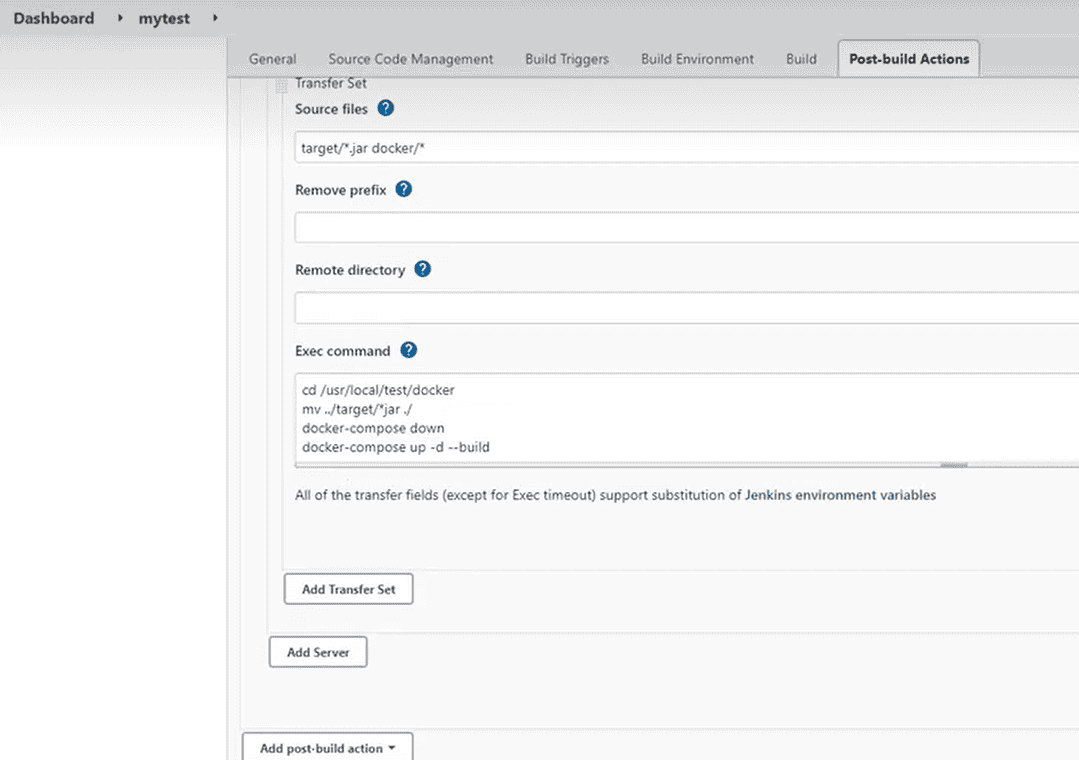
Task: Open the Add post-build action dropdown
Action: 327,748
